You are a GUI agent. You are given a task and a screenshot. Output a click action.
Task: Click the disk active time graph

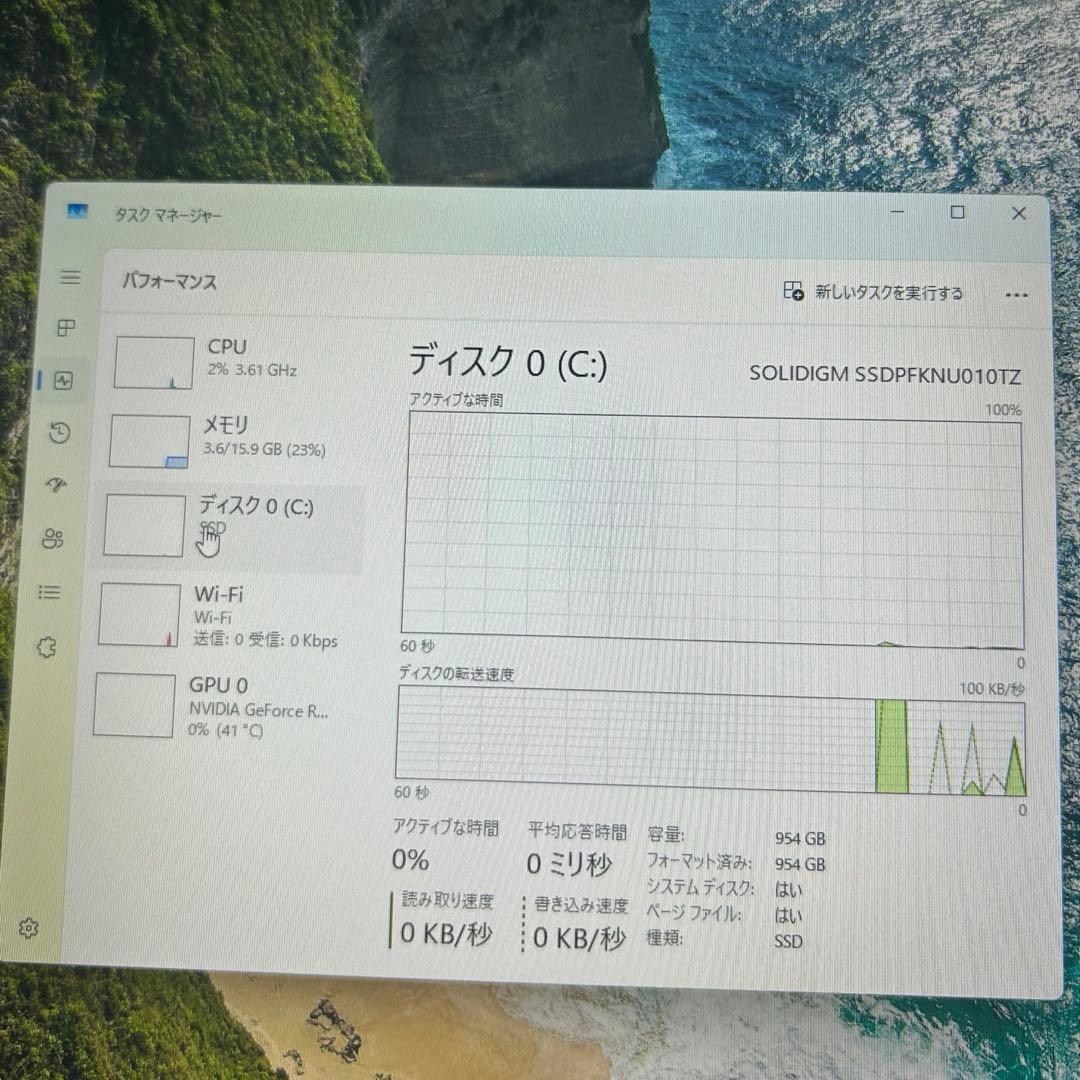click(x=713, y=530)
